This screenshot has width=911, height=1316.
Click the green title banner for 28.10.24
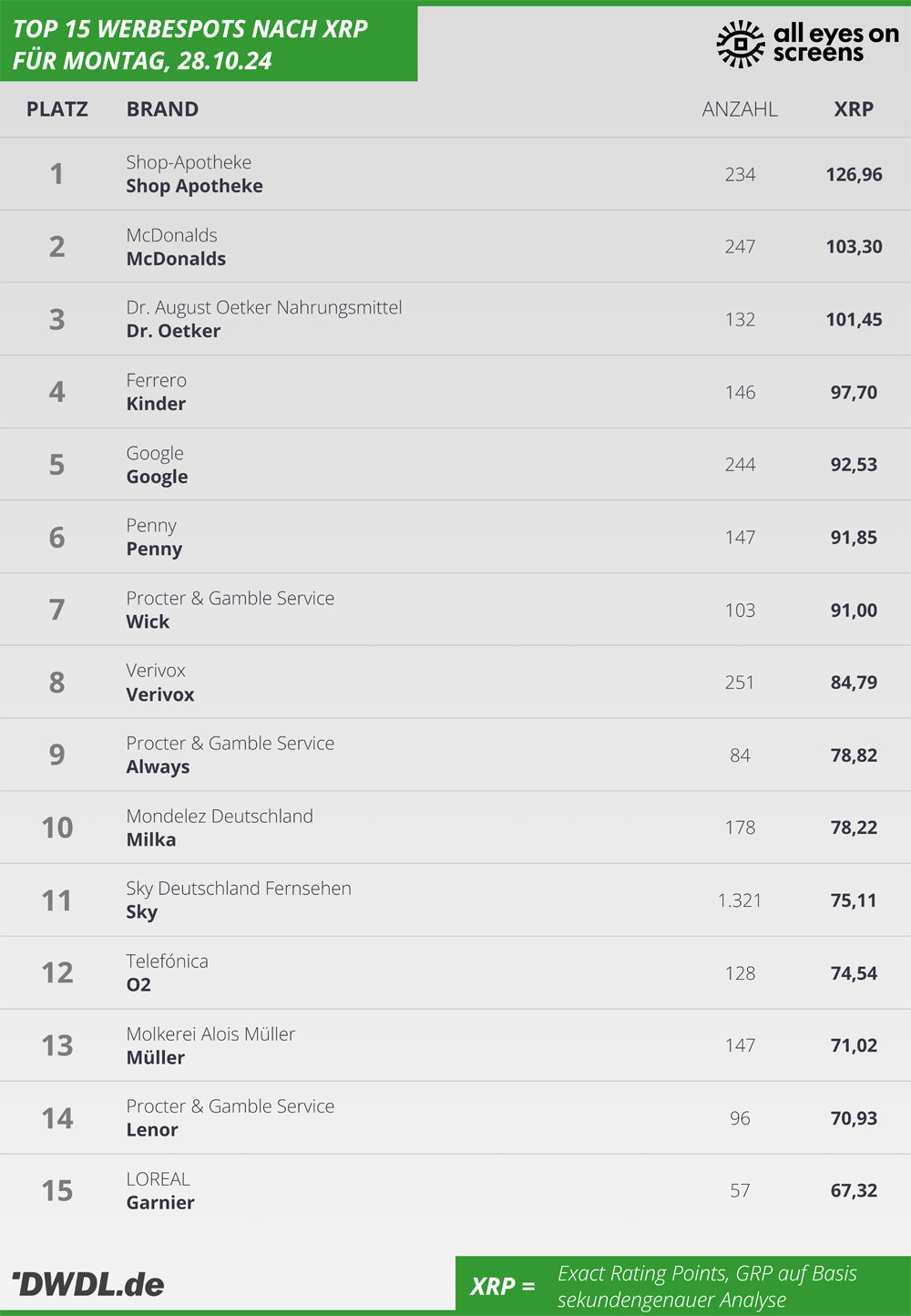pos(209,44)
